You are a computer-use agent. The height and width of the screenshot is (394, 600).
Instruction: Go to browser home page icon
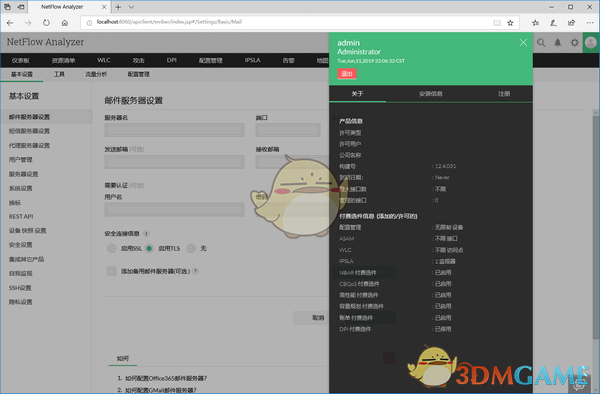65,23
